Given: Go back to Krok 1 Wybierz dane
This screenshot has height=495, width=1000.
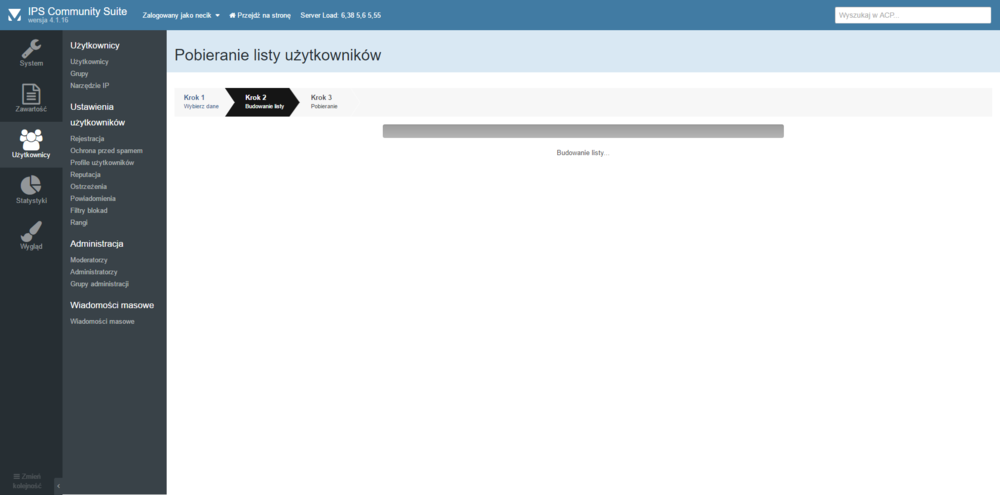Looking at the screenshot, I should [x=200, y=101].
